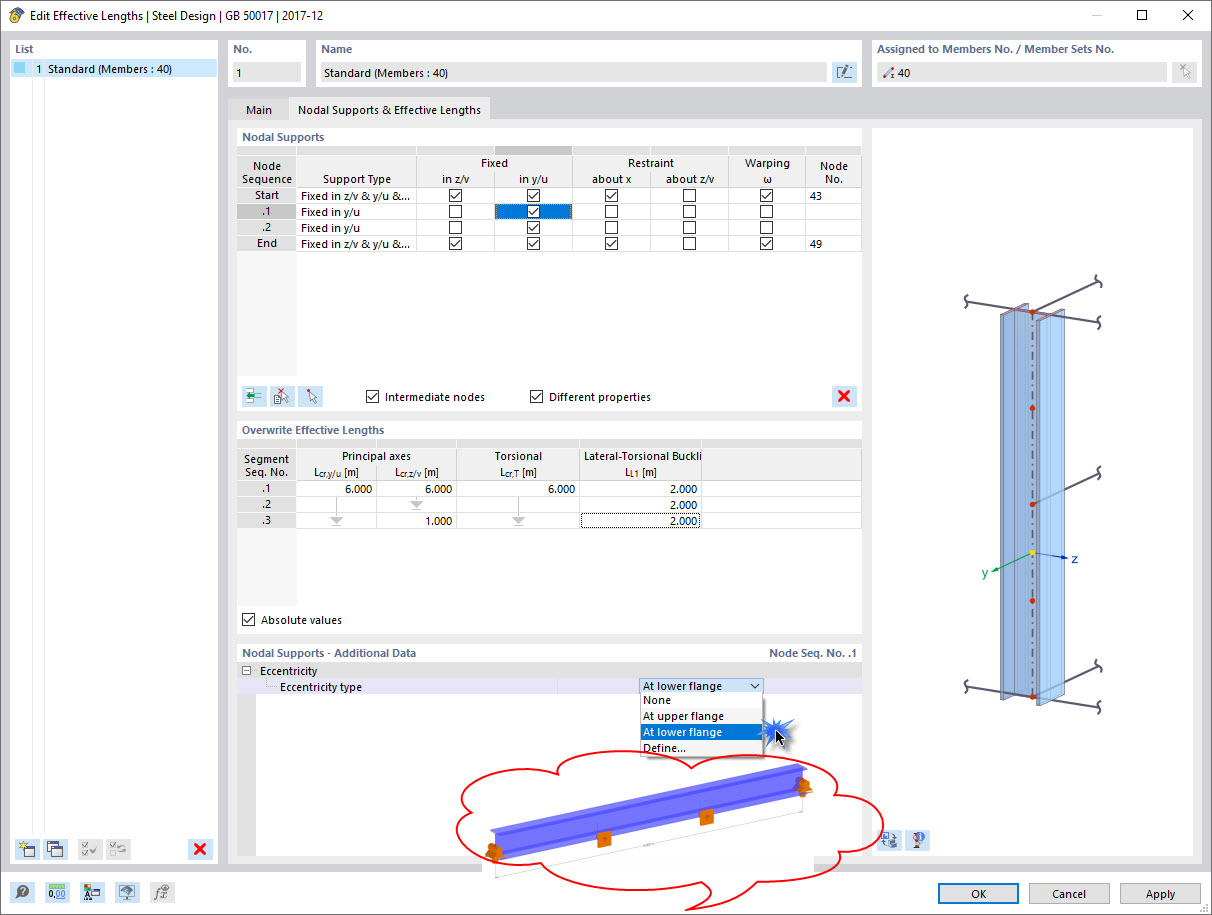Click the Name input field

[573, 73]
